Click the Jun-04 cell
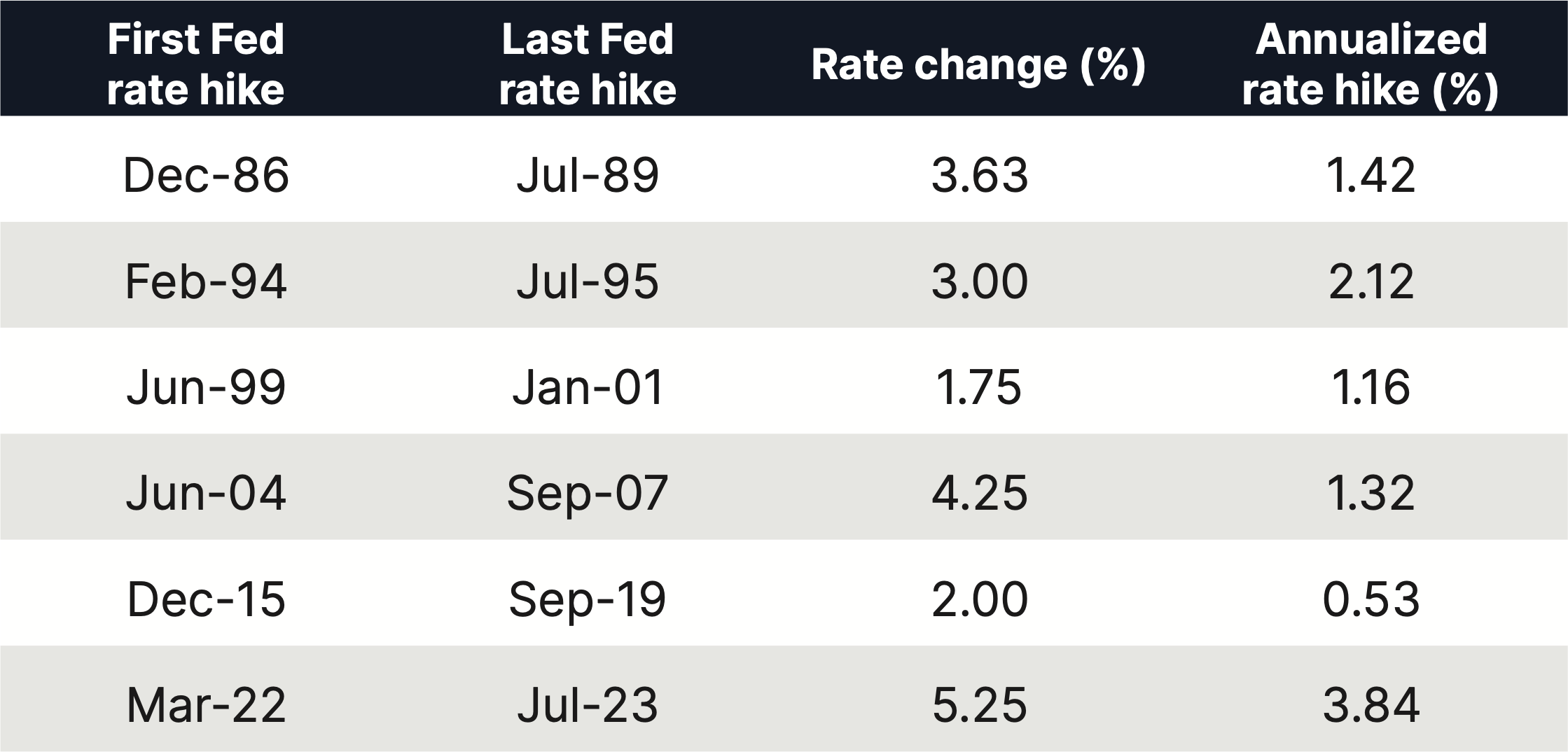Screen dimensions: 1568x752 (x=206, y=493)
